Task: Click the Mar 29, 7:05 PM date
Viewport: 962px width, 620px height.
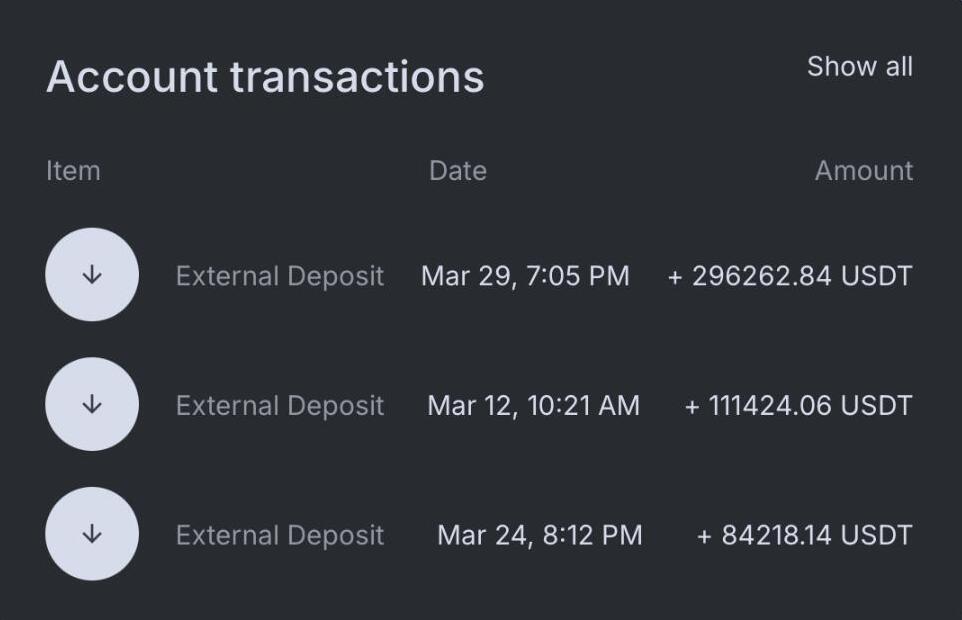Action: [525, 276]
